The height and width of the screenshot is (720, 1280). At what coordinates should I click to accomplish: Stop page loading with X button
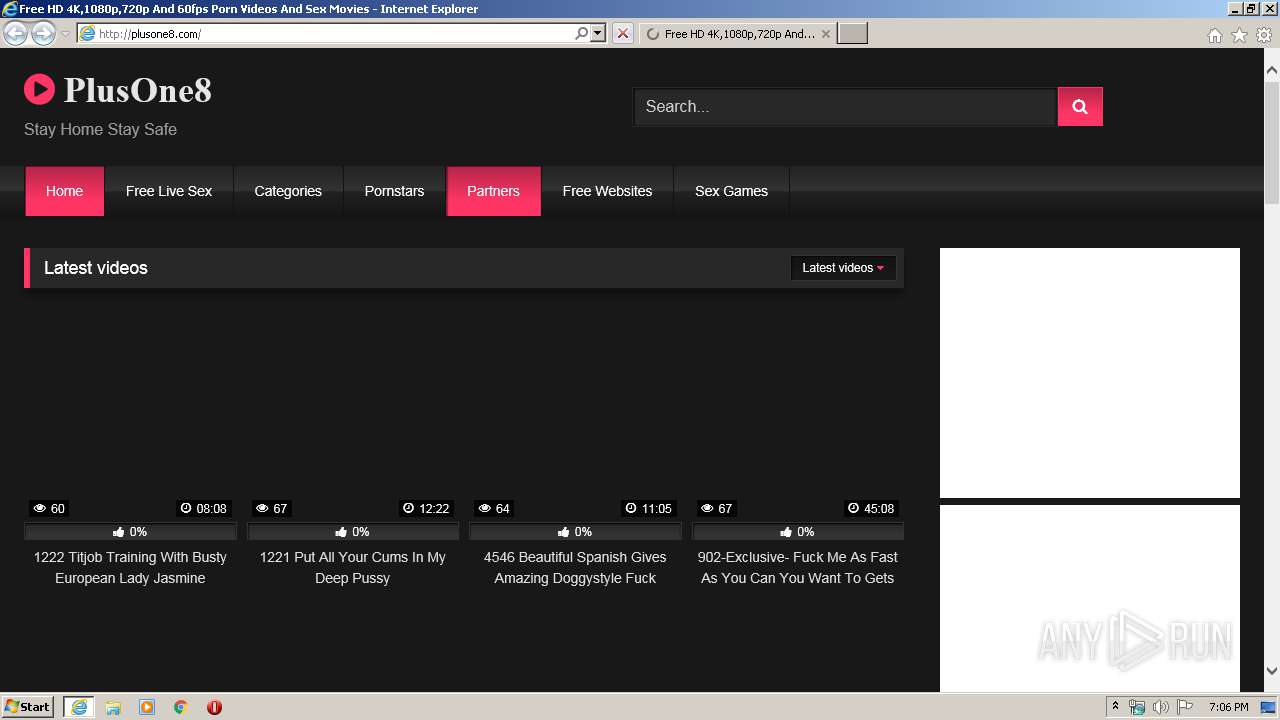(x=622, y=33)
